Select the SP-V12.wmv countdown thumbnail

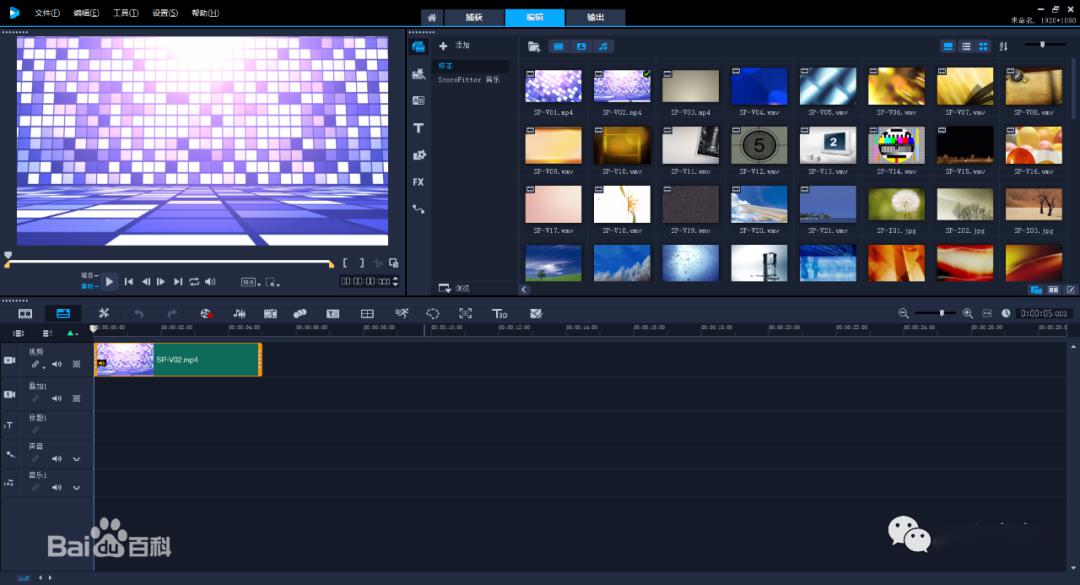point(759,145)
